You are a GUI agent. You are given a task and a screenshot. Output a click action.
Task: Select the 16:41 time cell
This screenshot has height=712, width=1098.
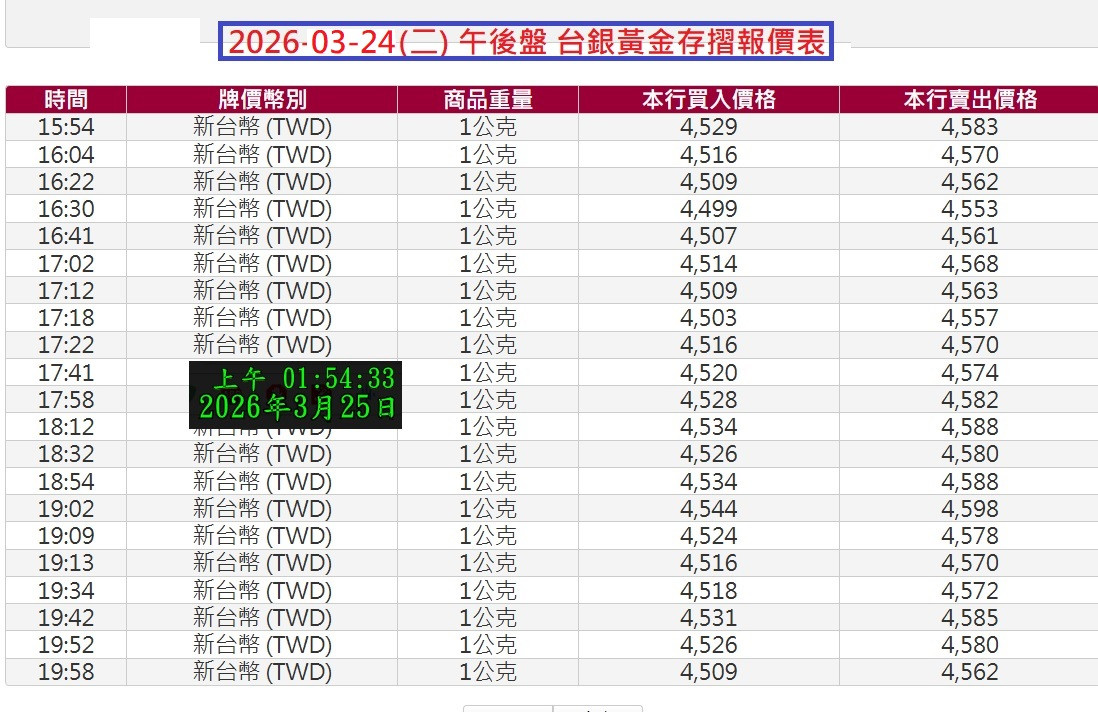click(x=66, y=236)
